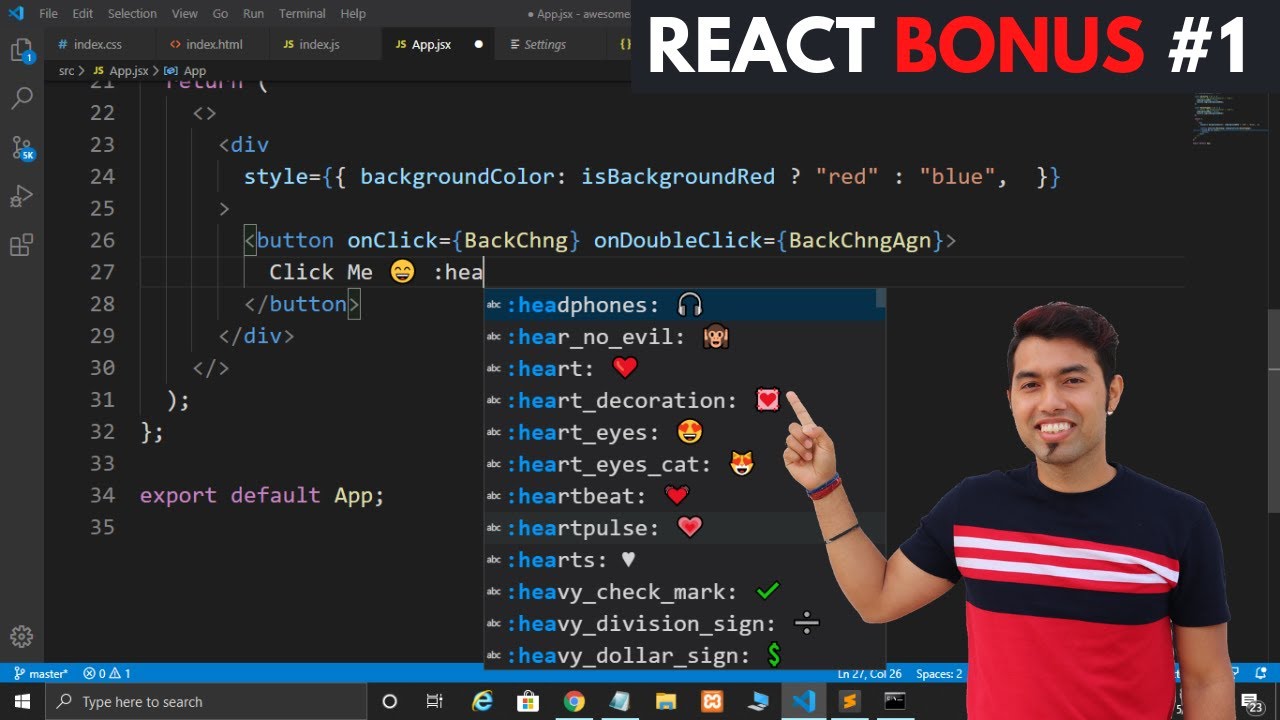The image size is (1280, 720).
Task: Open the Terminal menu
Action: (x=302, y=14)
